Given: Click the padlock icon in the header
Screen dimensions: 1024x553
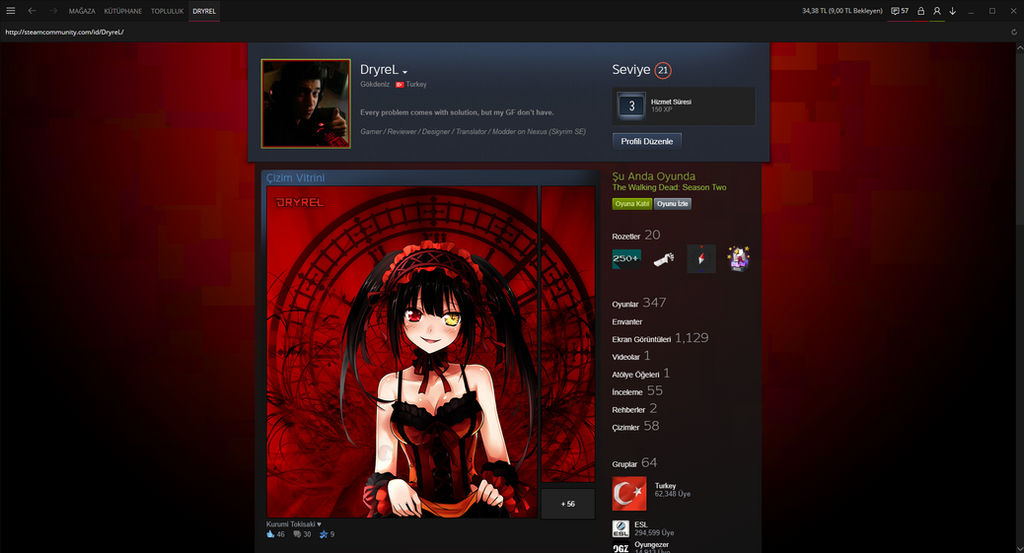Looking at the screenshot, I should (921, 10).
